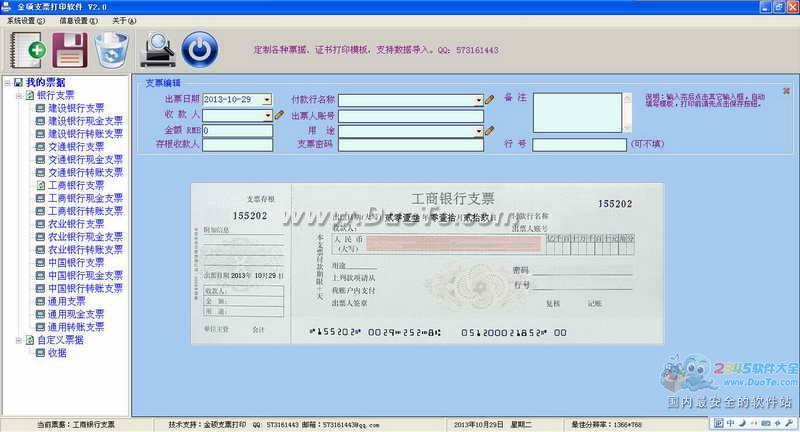
Task: Select 交通银行现金支票 in the tree
Action: pos(85,160)
